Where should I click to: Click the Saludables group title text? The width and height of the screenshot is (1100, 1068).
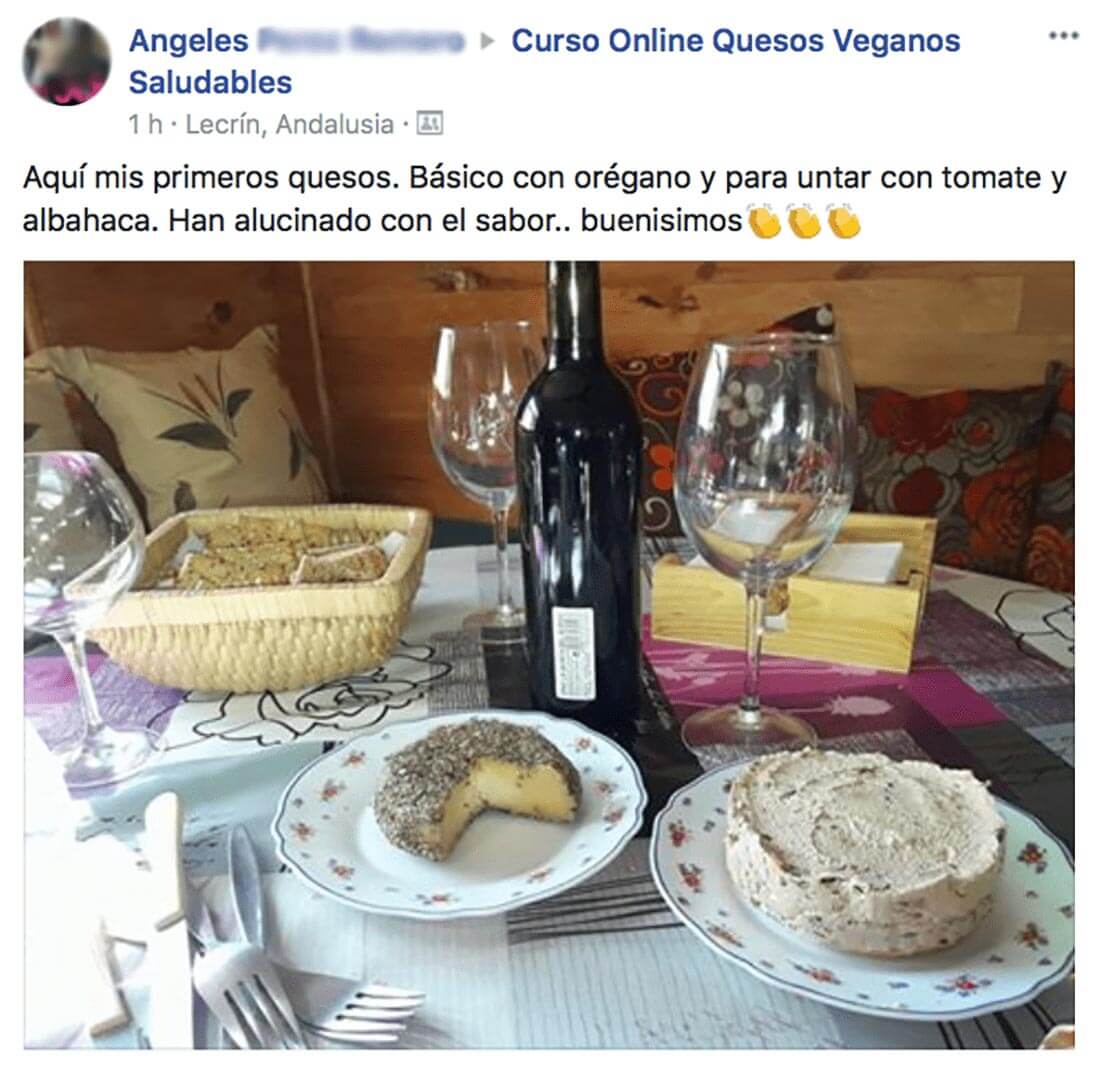click(210, 83)
